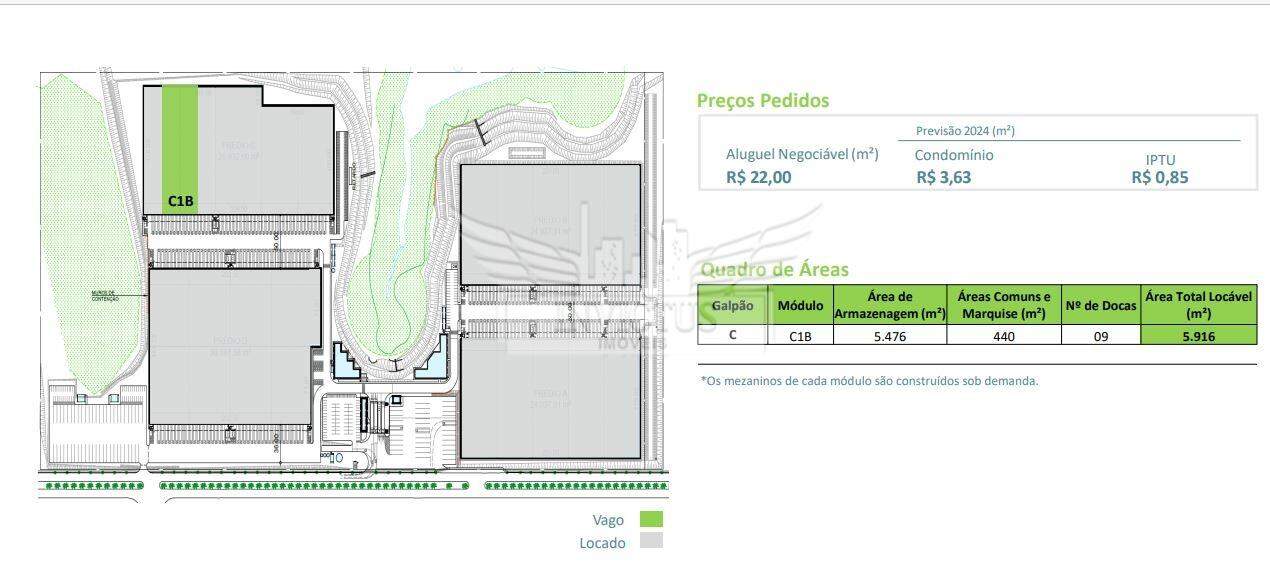Viewport: 1270px width, 563px height.
Task: Select the green C1B module on site plan
Action: [x=180, y=148]
